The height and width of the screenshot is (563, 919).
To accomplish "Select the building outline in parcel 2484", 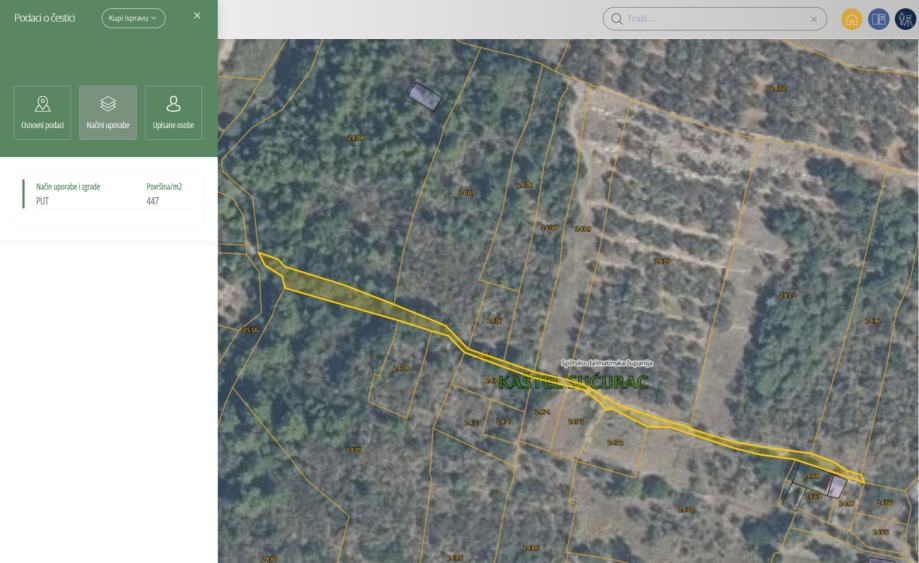I will [x=425, y=96].
